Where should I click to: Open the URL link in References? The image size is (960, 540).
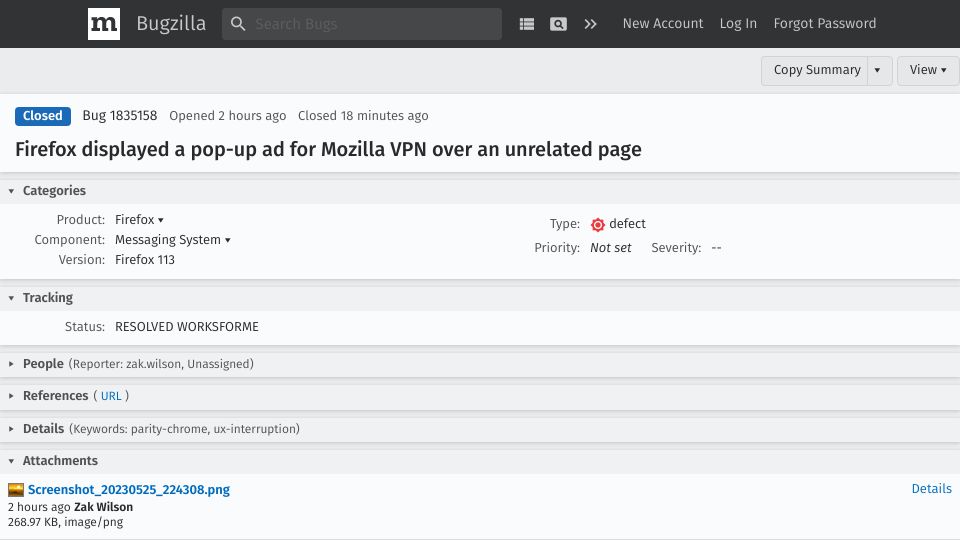(x=111, y=396)
